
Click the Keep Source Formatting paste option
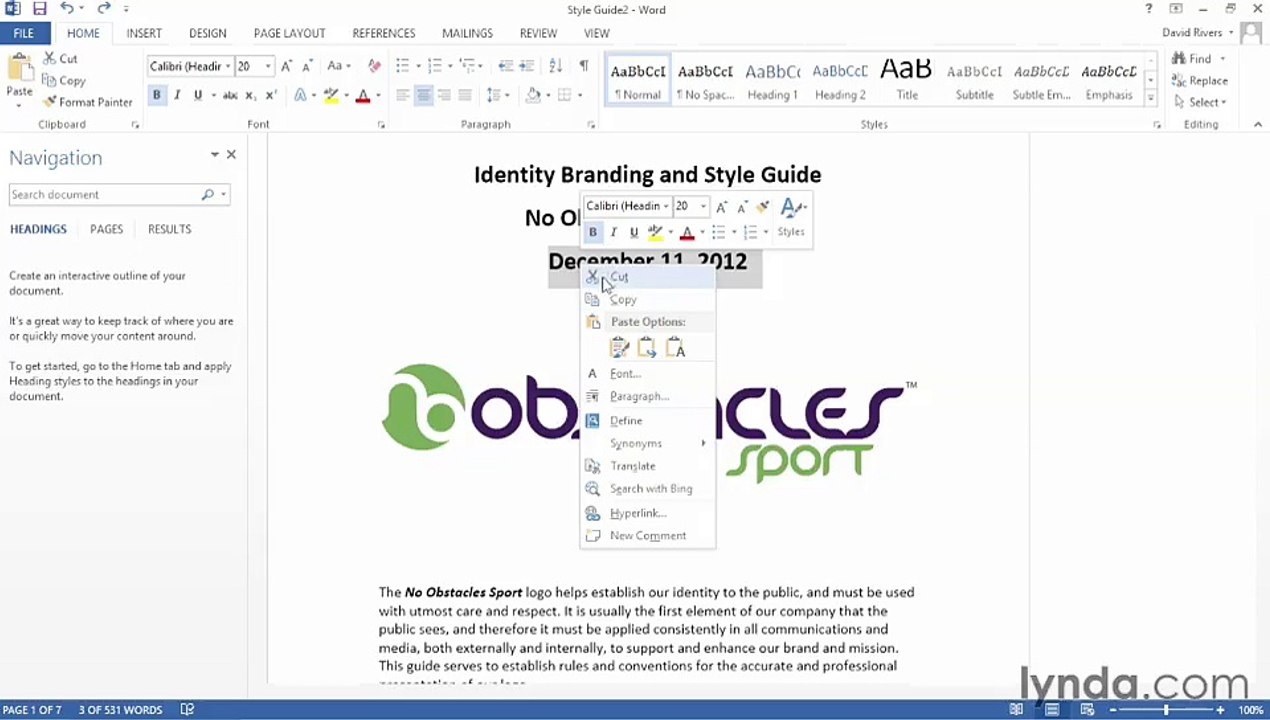pyautogui.click(x=619, y=348)
